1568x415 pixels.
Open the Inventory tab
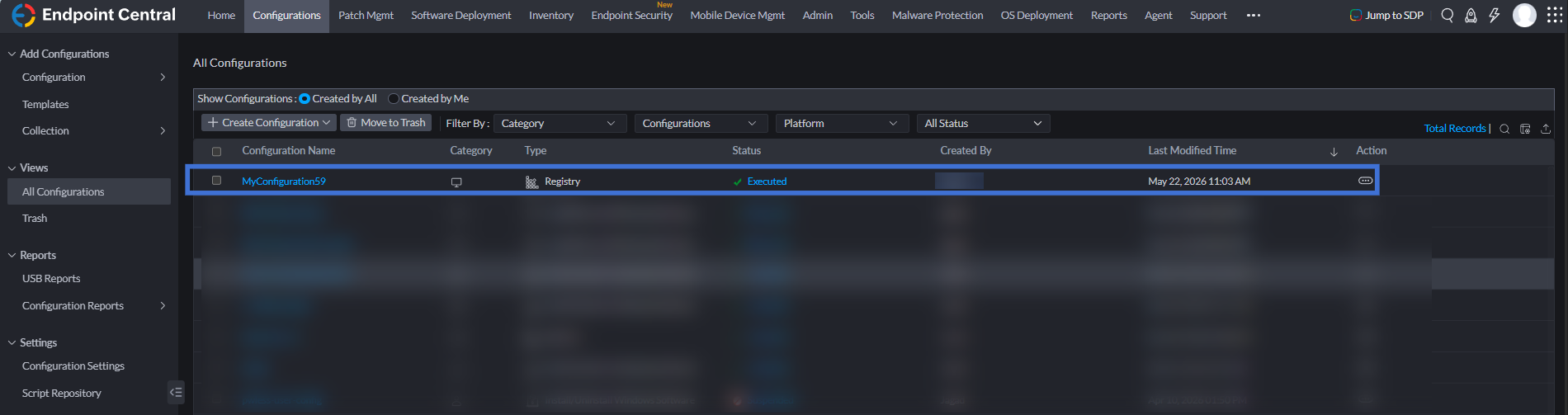click(551, 15)
